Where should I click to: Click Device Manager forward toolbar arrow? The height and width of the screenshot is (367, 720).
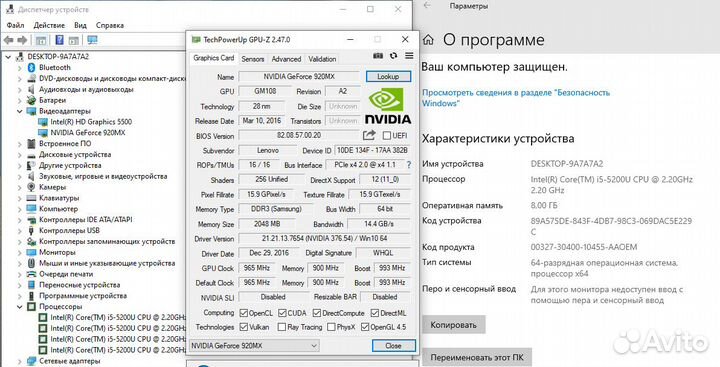(22, 40)
